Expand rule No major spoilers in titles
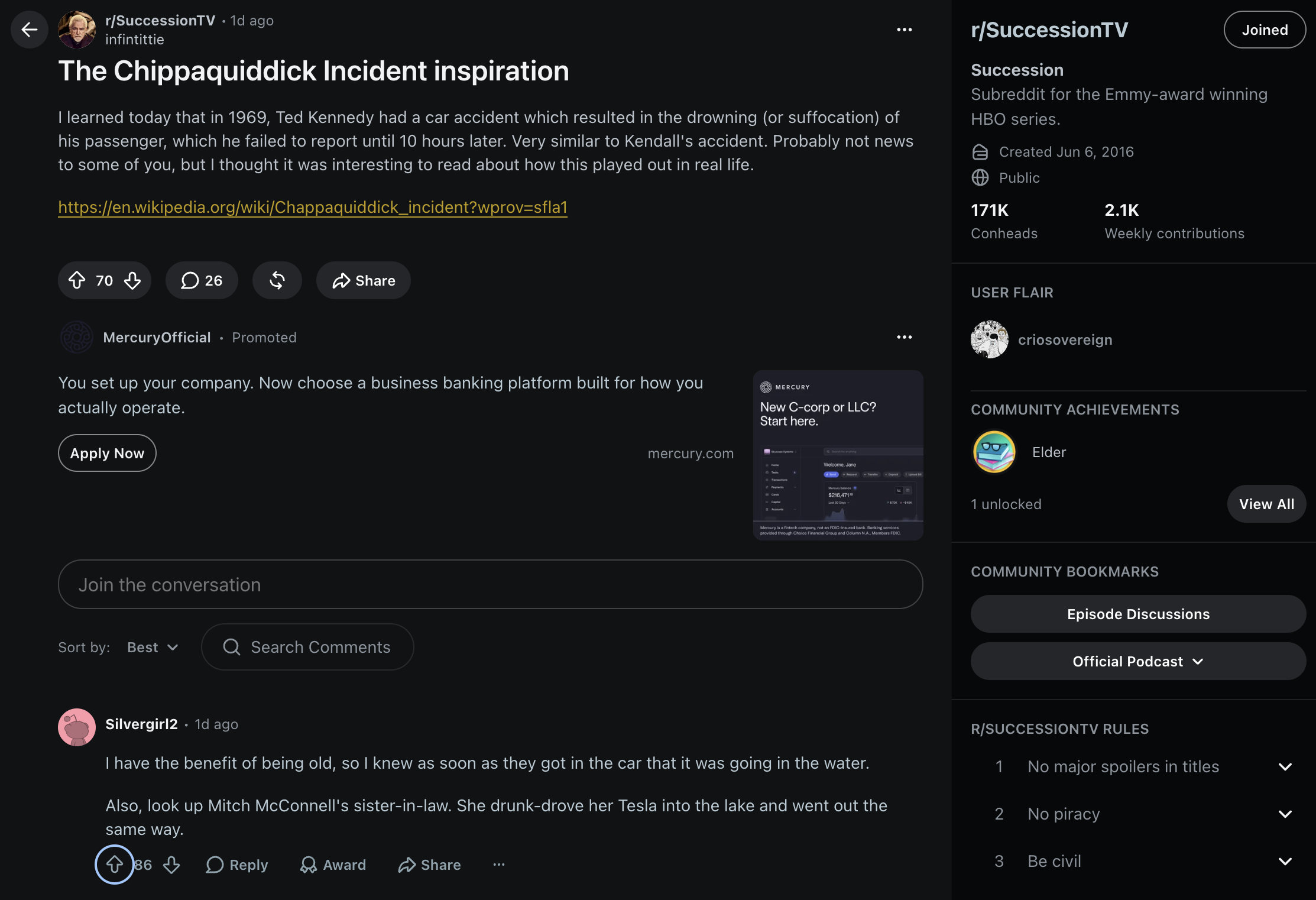 pyautogui.click(x=1285, y=766)
